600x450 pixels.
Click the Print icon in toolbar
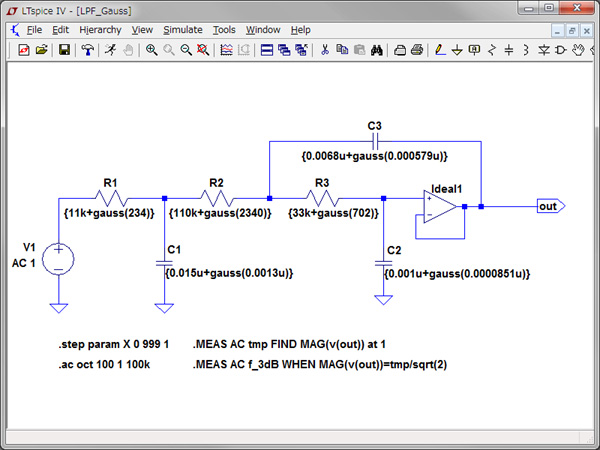point(416,49)
